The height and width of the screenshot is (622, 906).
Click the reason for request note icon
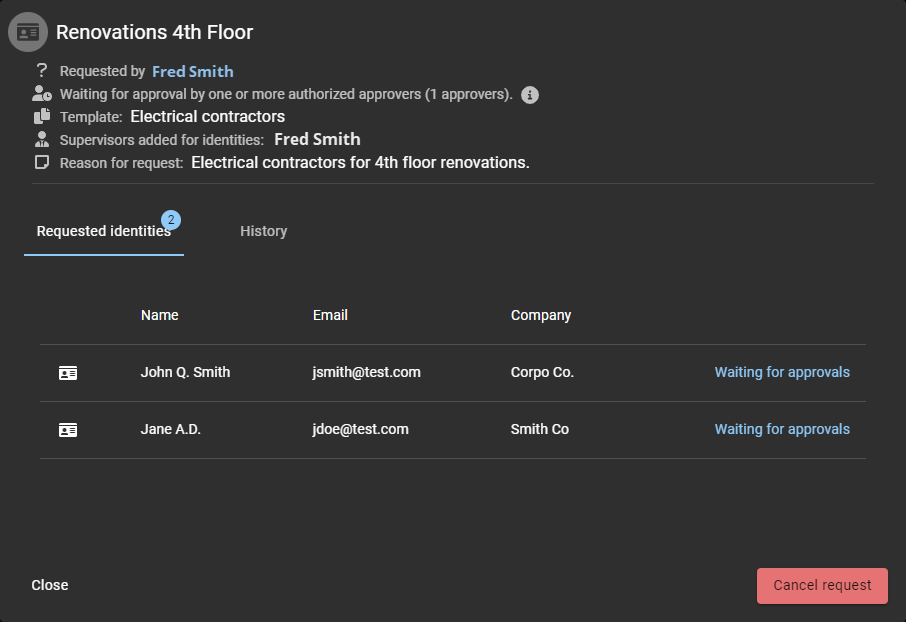pos(41,162)
